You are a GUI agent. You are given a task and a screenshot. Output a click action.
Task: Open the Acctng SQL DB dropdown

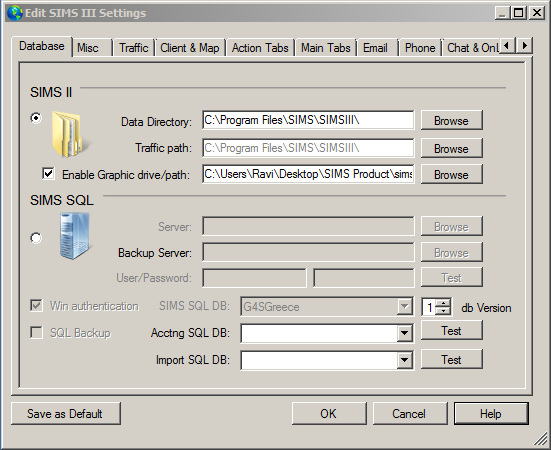(404, 333)
